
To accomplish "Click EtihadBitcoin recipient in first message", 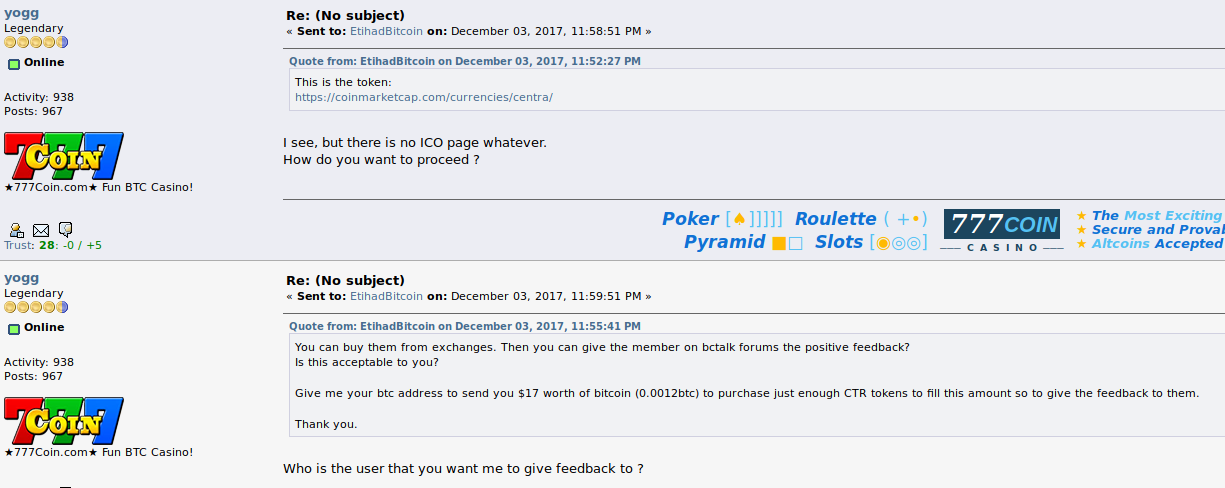I will tap(386, 31).
